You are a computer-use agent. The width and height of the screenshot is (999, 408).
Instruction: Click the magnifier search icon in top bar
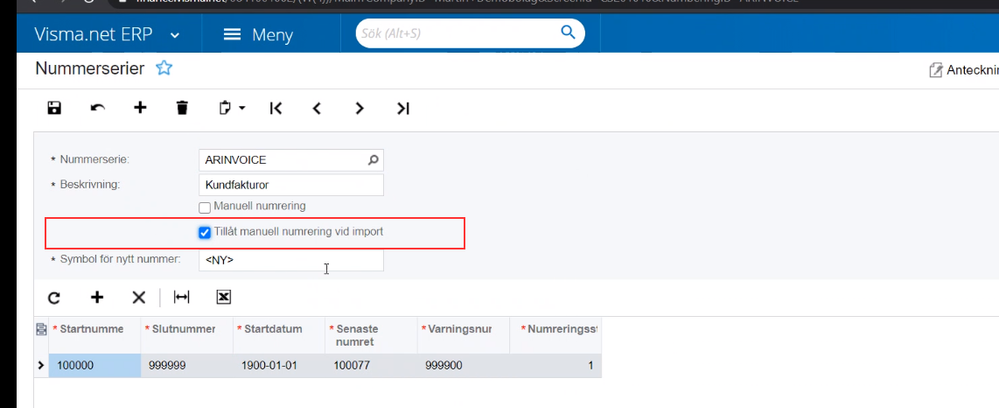pos(568,32)
